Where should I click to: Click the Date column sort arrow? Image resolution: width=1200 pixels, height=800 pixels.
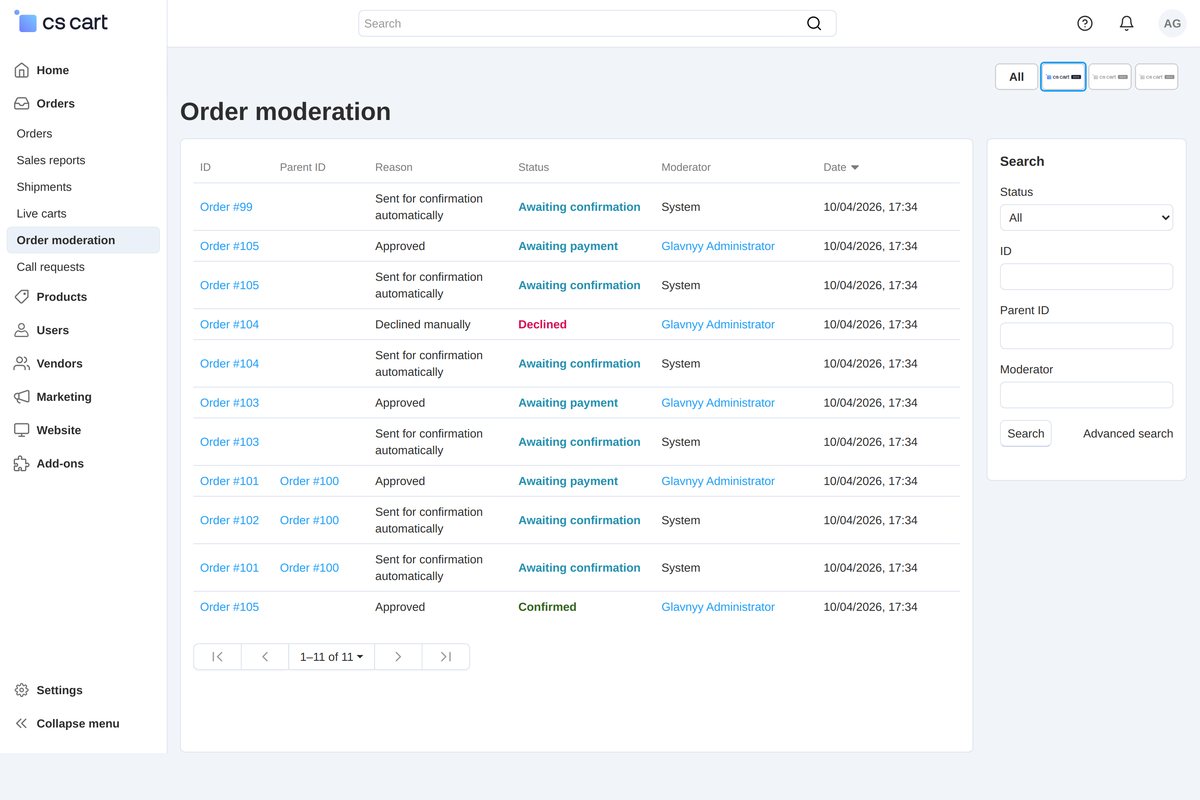[855, 168]
